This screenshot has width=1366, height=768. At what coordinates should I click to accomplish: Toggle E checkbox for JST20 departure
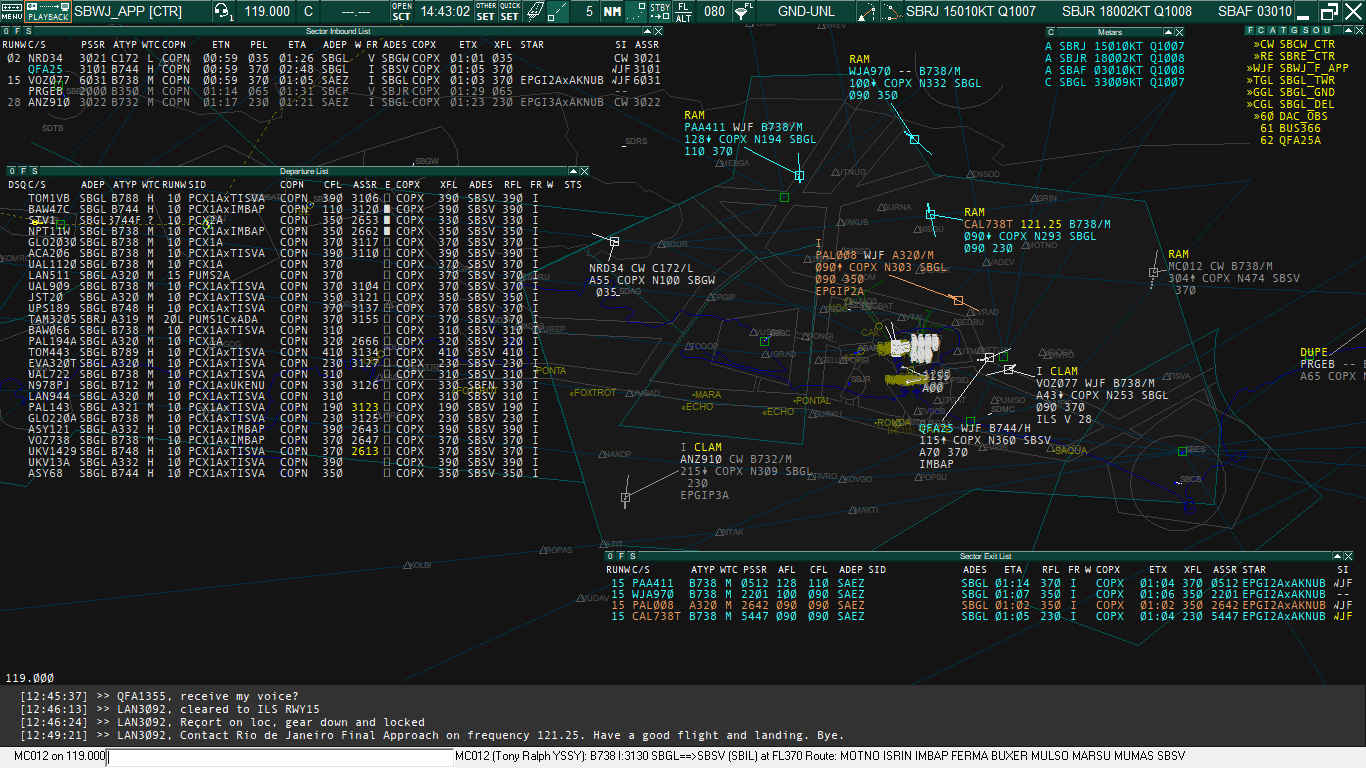[x=387, y=297]
